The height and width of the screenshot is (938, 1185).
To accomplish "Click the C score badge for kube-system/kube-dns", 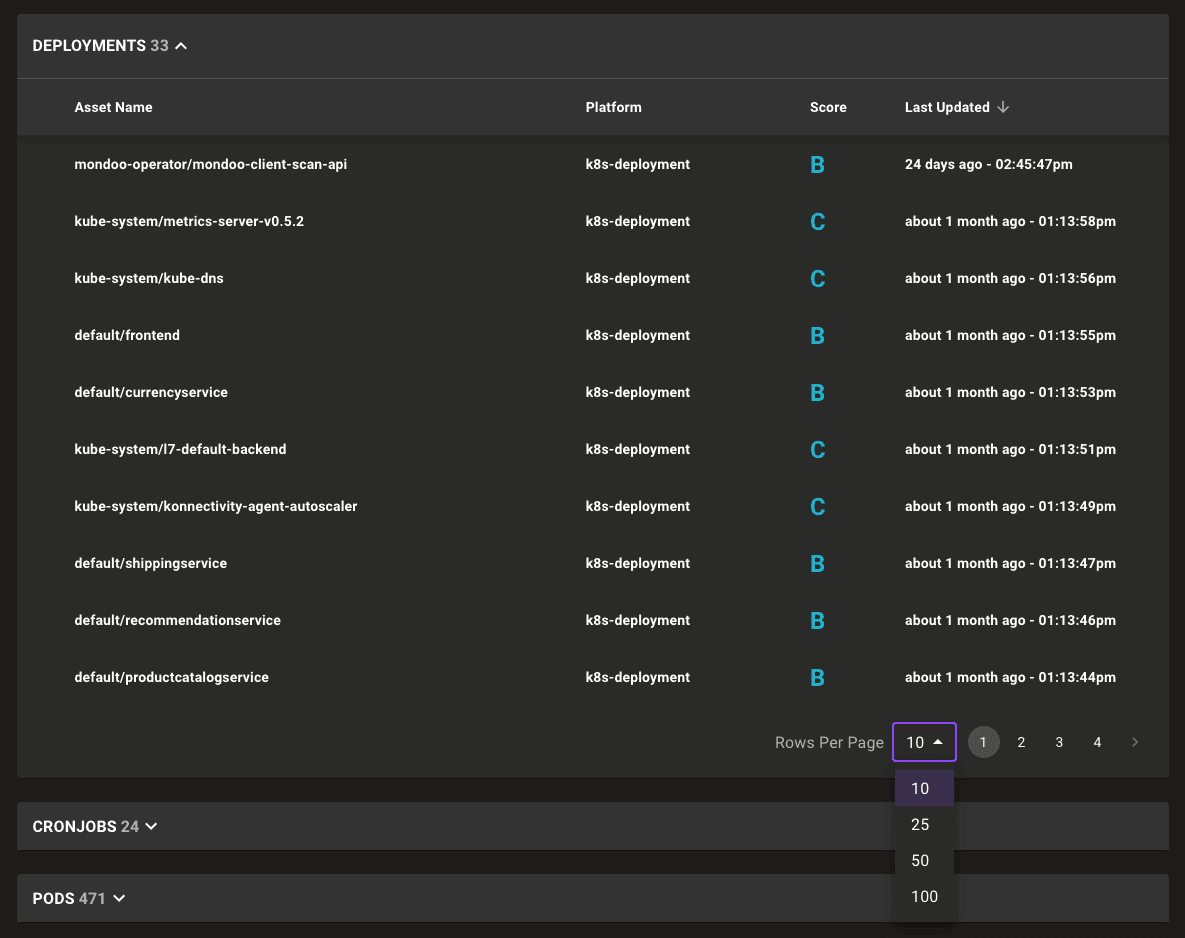I will [x=817, y=278].
